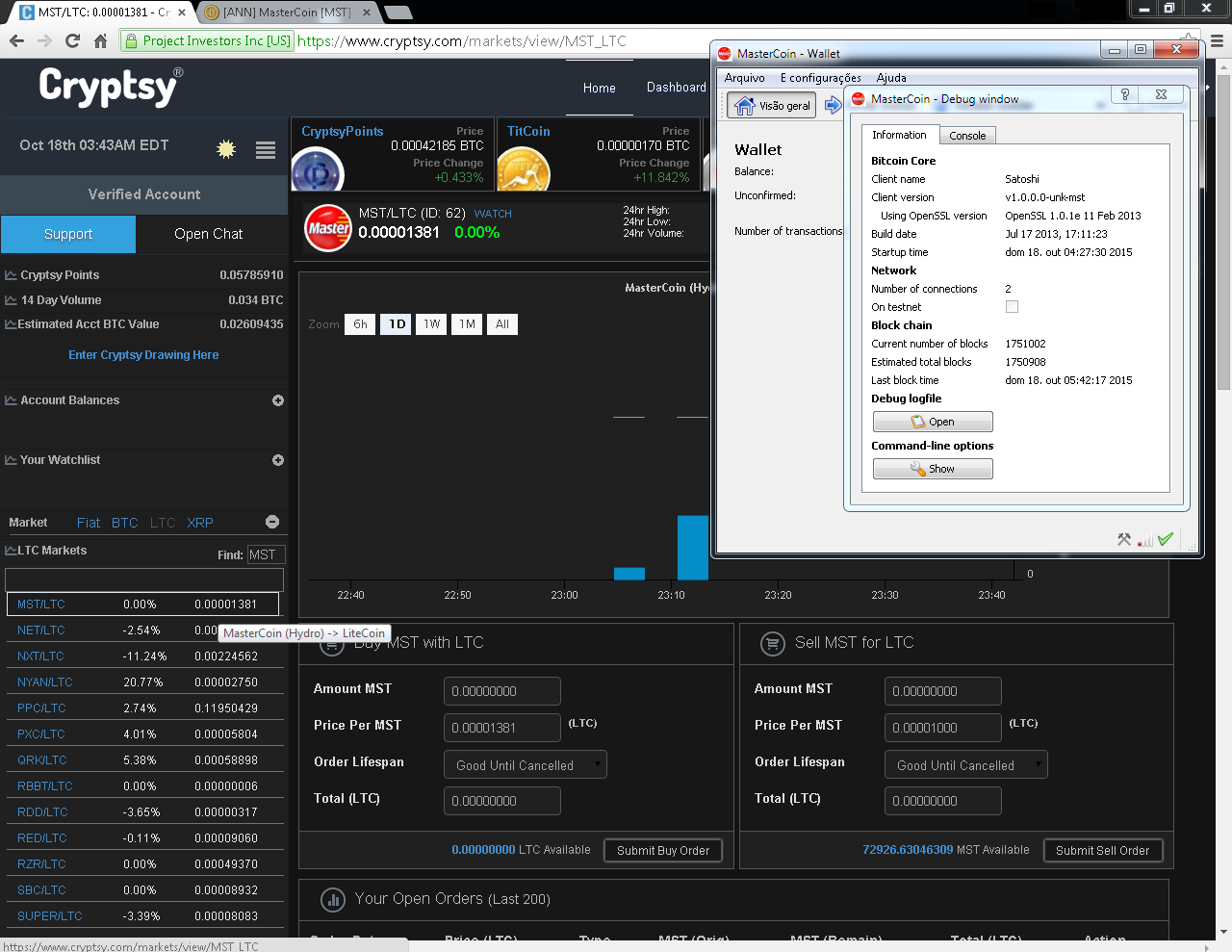This screenshot has width=1232, height=952.
Task: Click the Sell MST for LTC tag icon
Action: pyautogui.click(x=772, y=644)
